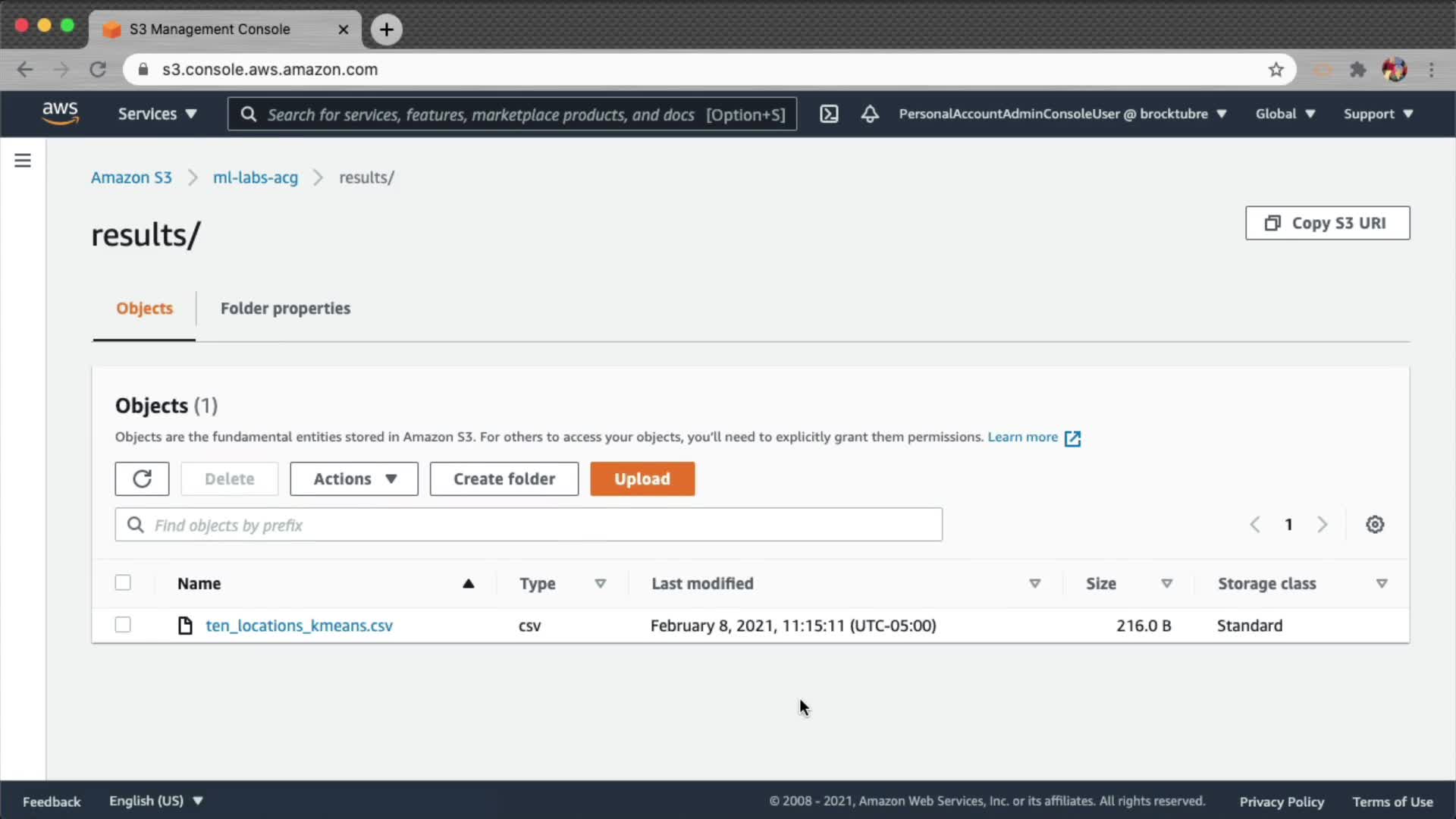Switch to Folder properties tab

tap(285, 309)
